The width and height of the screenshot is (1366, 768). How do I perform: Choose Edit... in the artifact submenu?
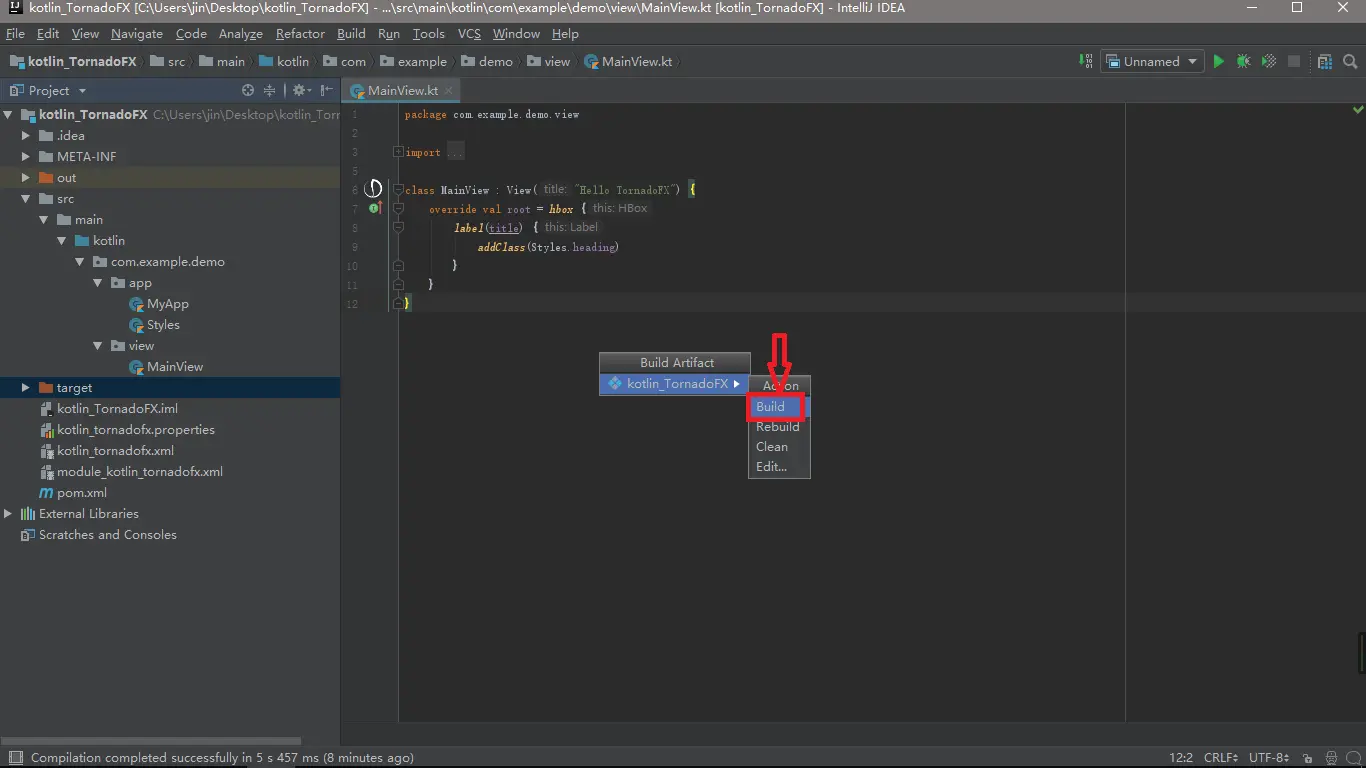coord(779,467)
